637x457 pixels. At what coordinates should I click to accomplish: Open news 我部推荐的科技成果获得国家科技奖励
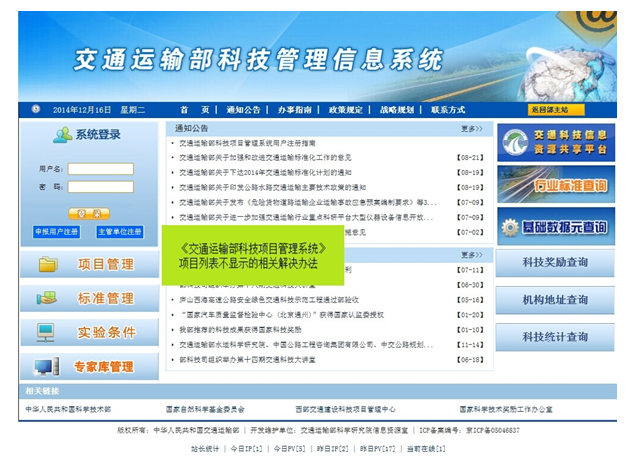[x=240, y=329]
